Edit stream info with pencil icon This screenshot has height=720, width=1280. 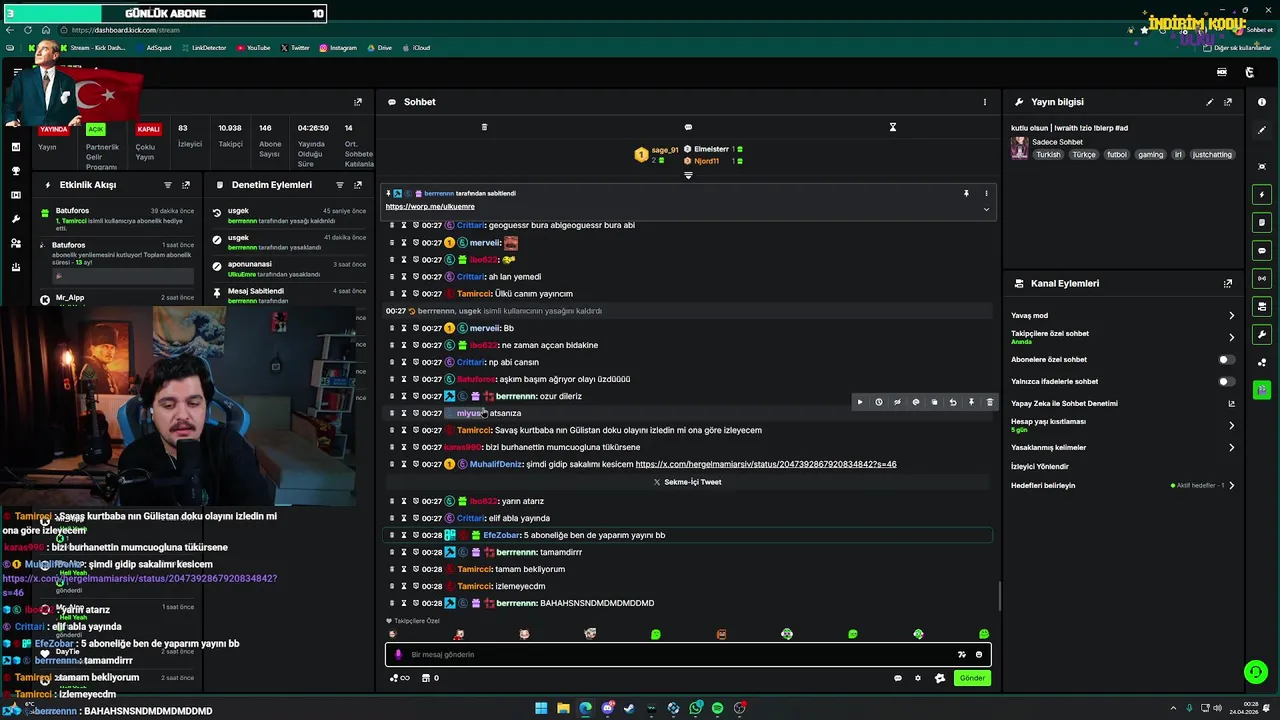(x=1209, y=102)
